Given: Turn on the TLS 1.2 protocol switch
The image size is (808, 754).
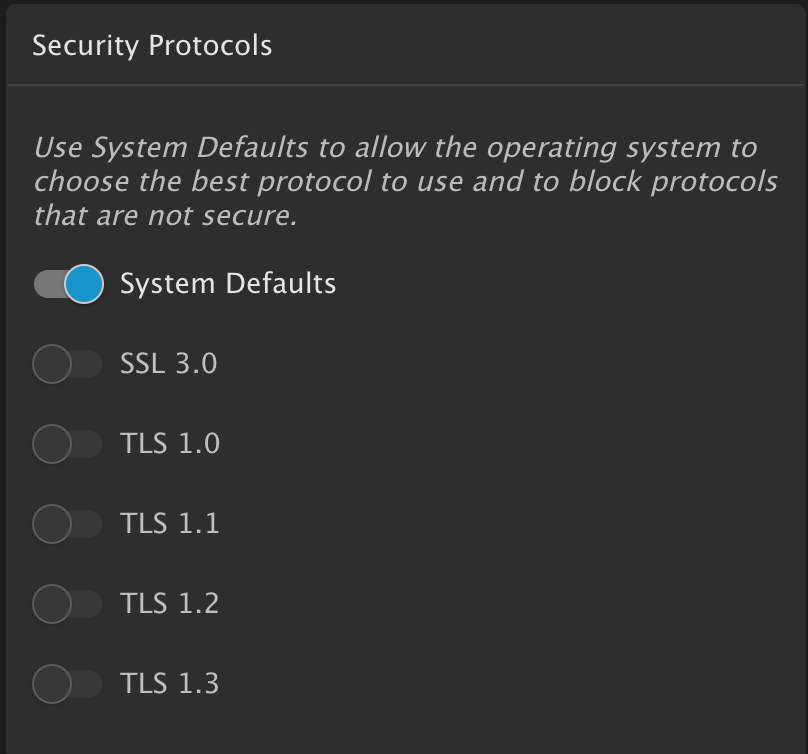Looking at the screenshot, I should pyautogui.click(x=67, y=604).
